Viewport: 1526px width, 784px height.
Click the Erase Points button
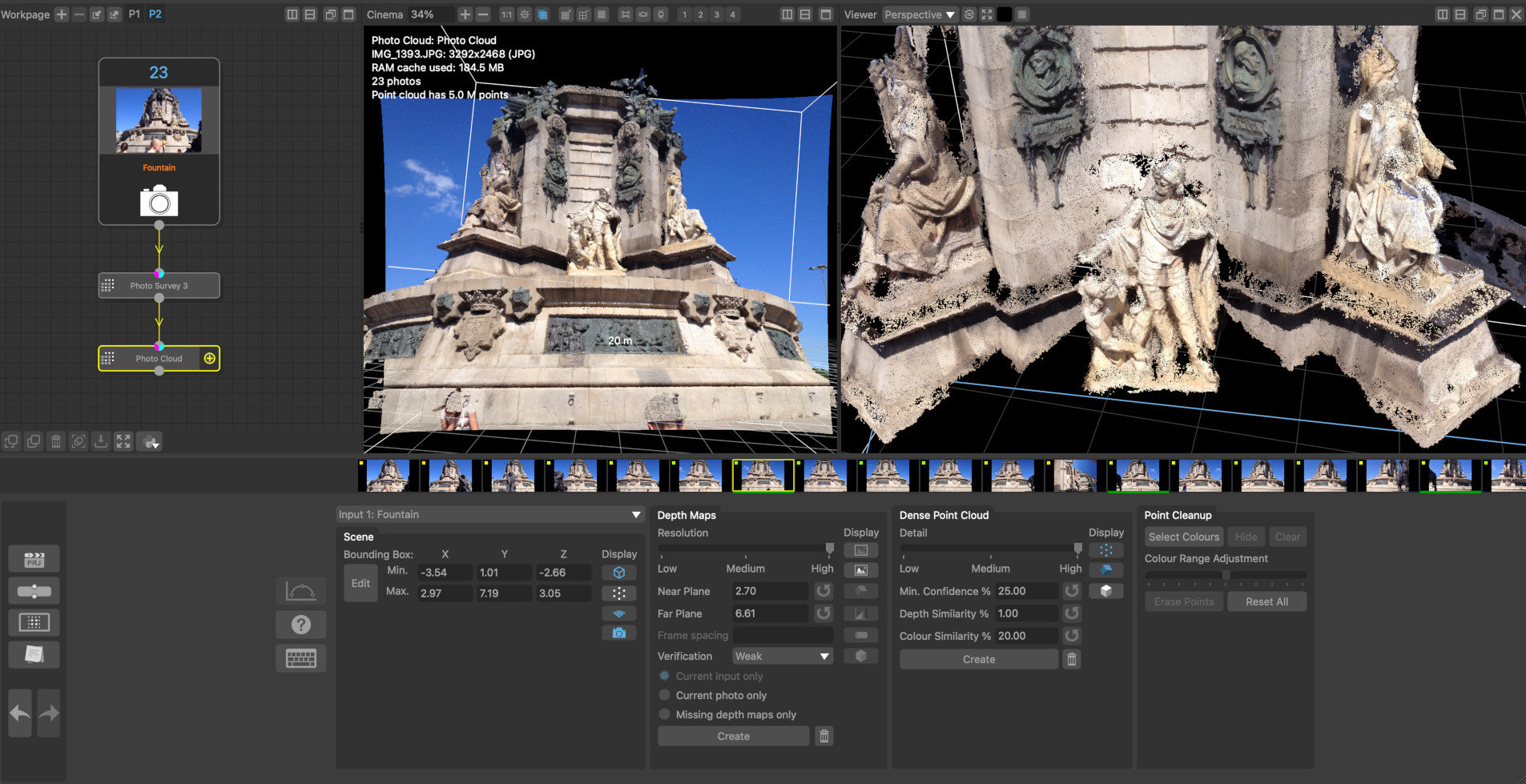[x=1184, y=601]
